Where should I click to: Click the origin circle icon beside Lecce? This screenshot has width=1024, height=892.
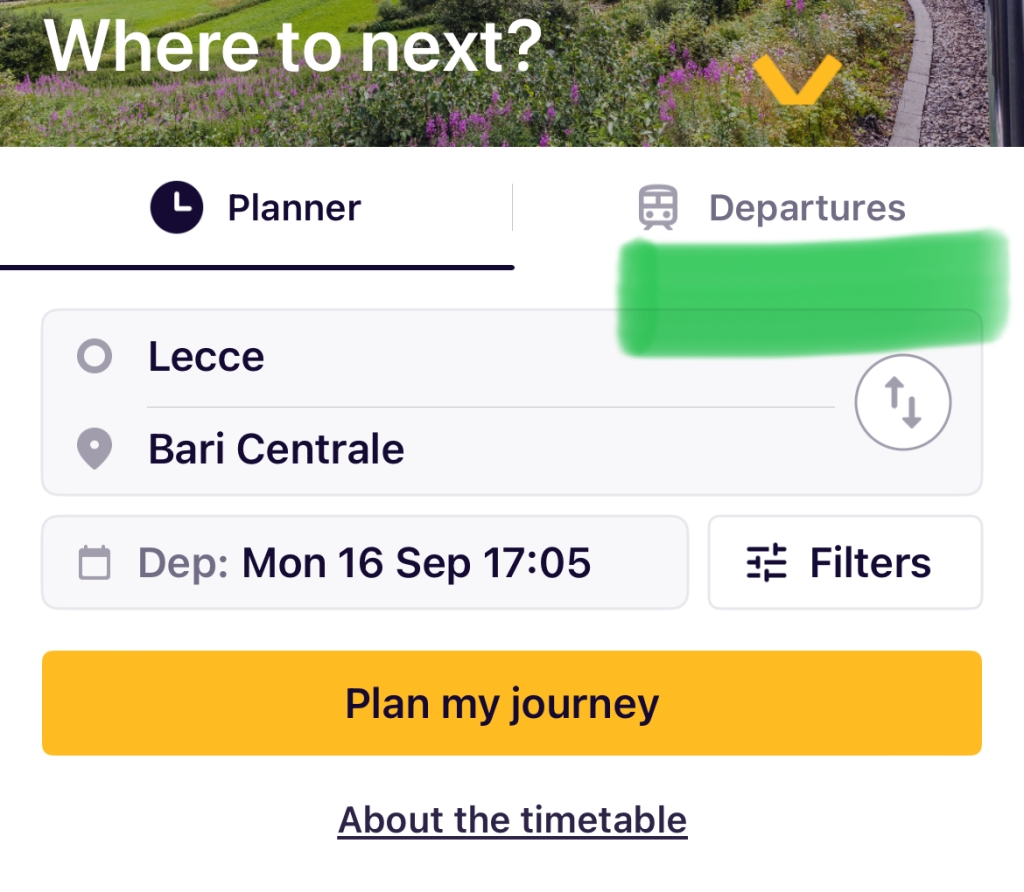[x=95, y=357]
